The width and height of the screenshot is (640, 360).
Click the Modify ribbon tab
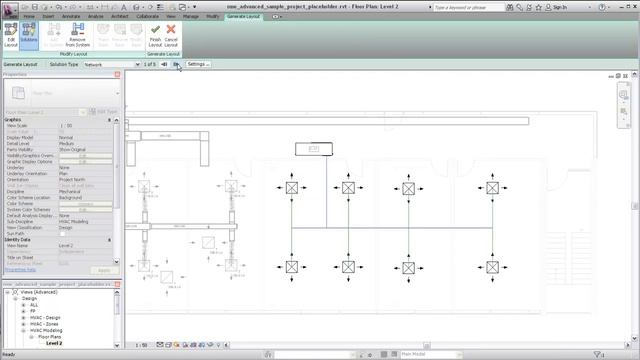click(212, 16)
